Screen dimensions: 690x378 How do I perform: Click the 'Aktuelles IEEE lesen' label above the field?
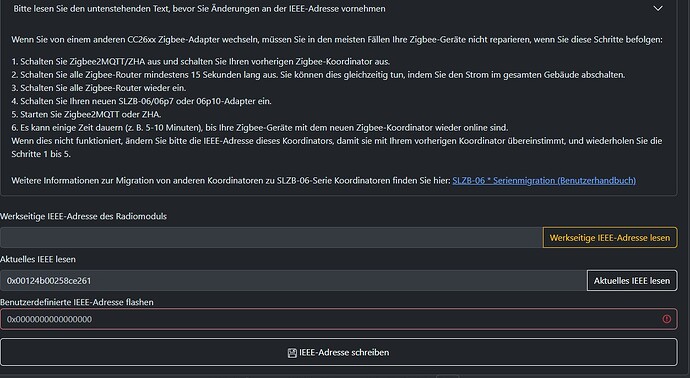[x=38, y=259]
